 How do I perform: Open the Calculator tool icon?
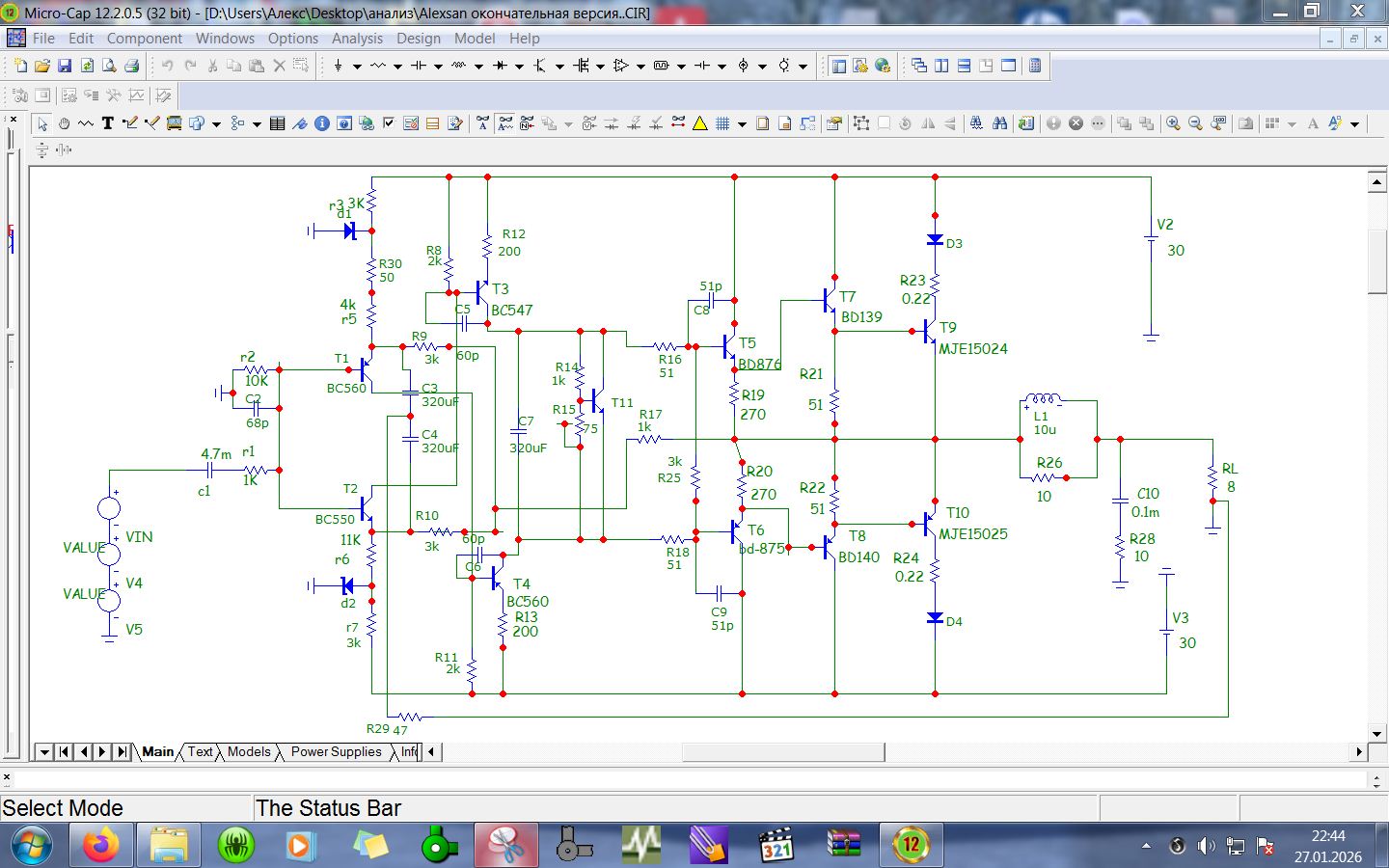click(x=1035, y=66)
